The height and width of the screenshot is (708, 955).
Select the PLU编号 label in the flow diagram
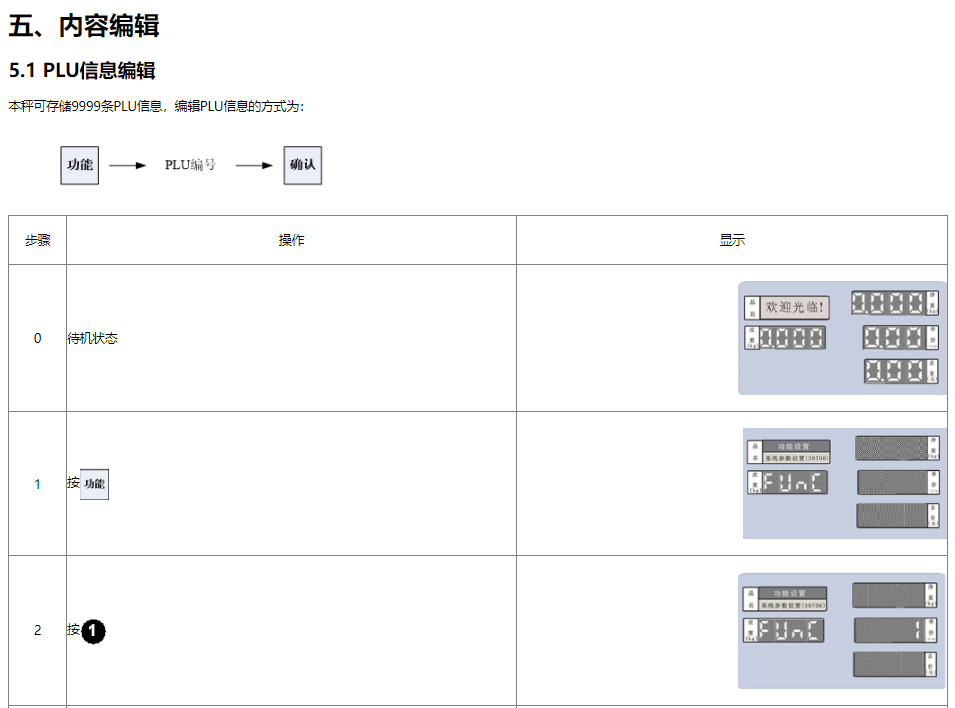click(x=190, y=165)
